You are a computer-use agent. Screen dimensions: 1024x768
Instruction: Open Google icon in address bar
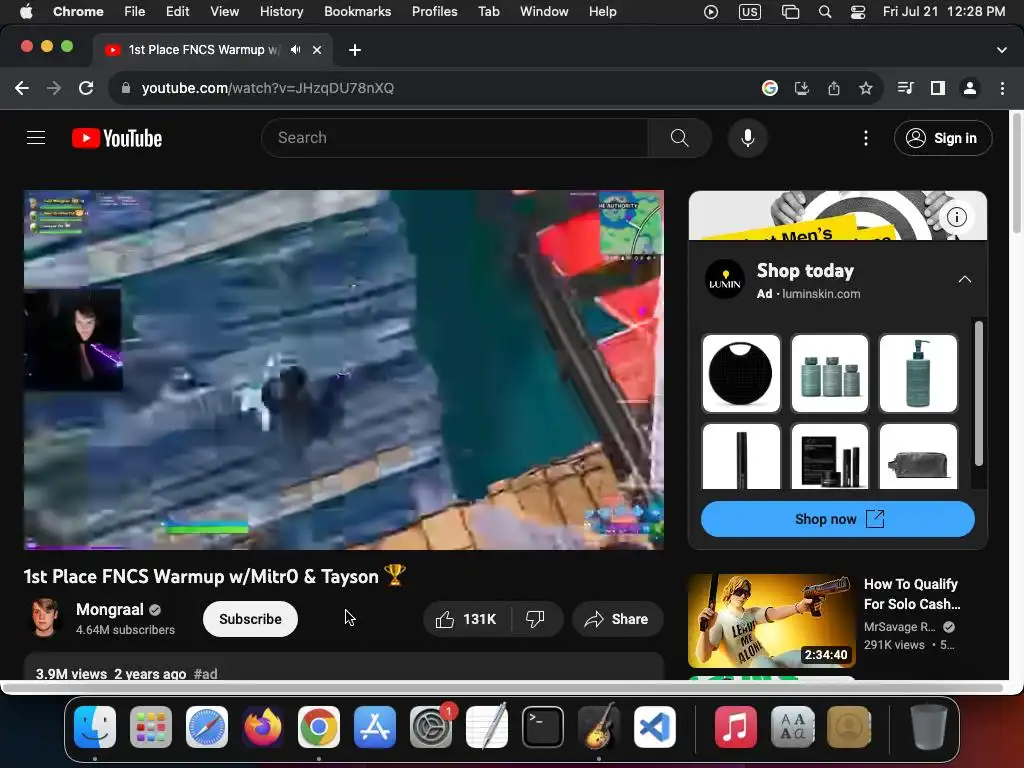click(770, 88)
